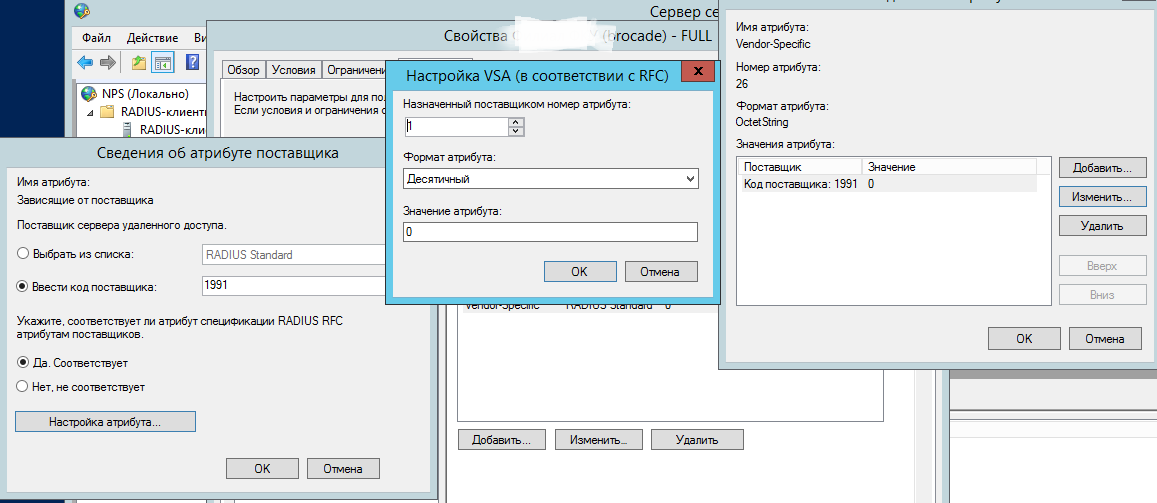
Task: Increase the vendor-assigned attribute number spinner
Action: pos(516,122)
